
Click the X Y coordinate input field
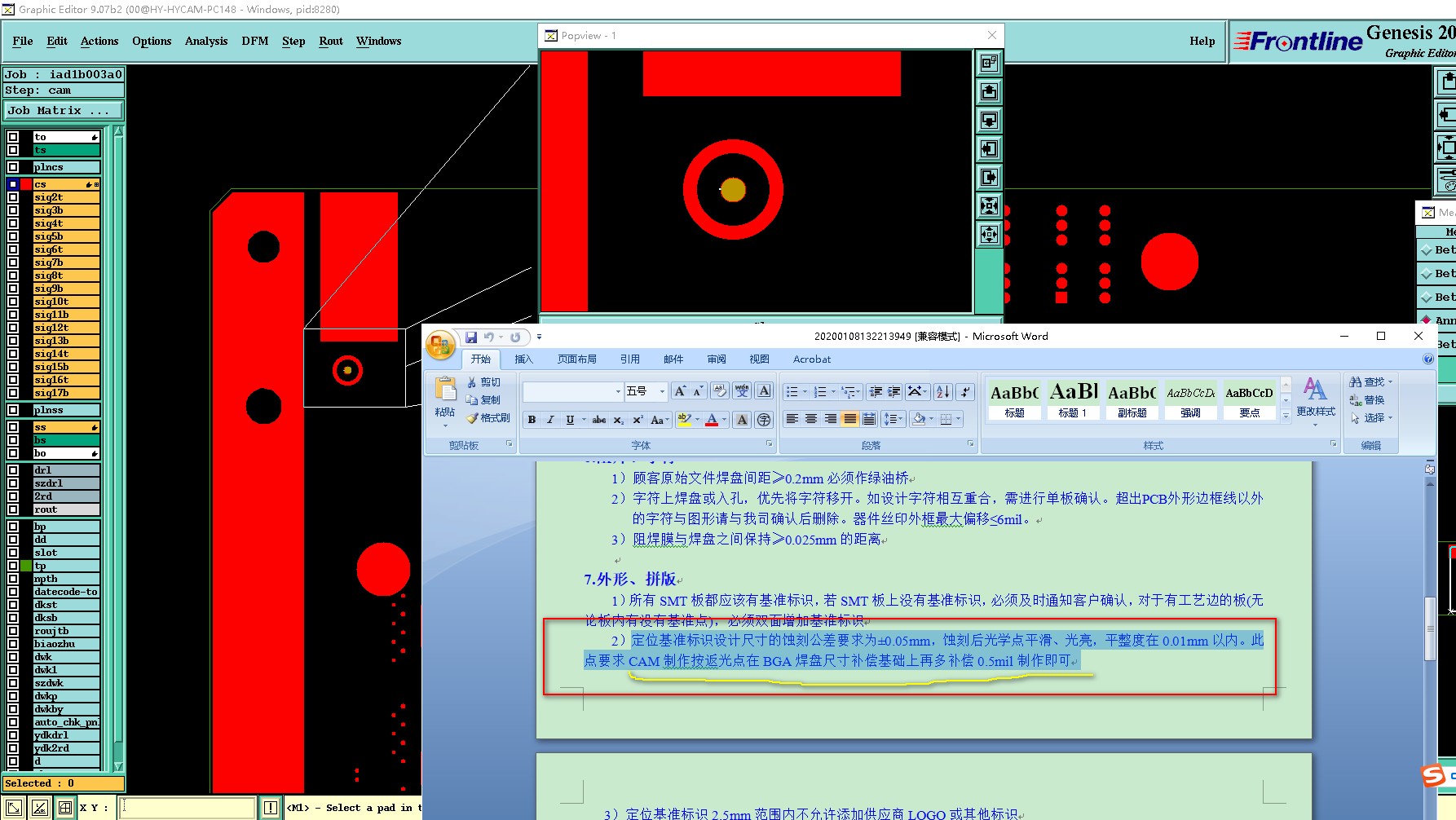point(188,808)
